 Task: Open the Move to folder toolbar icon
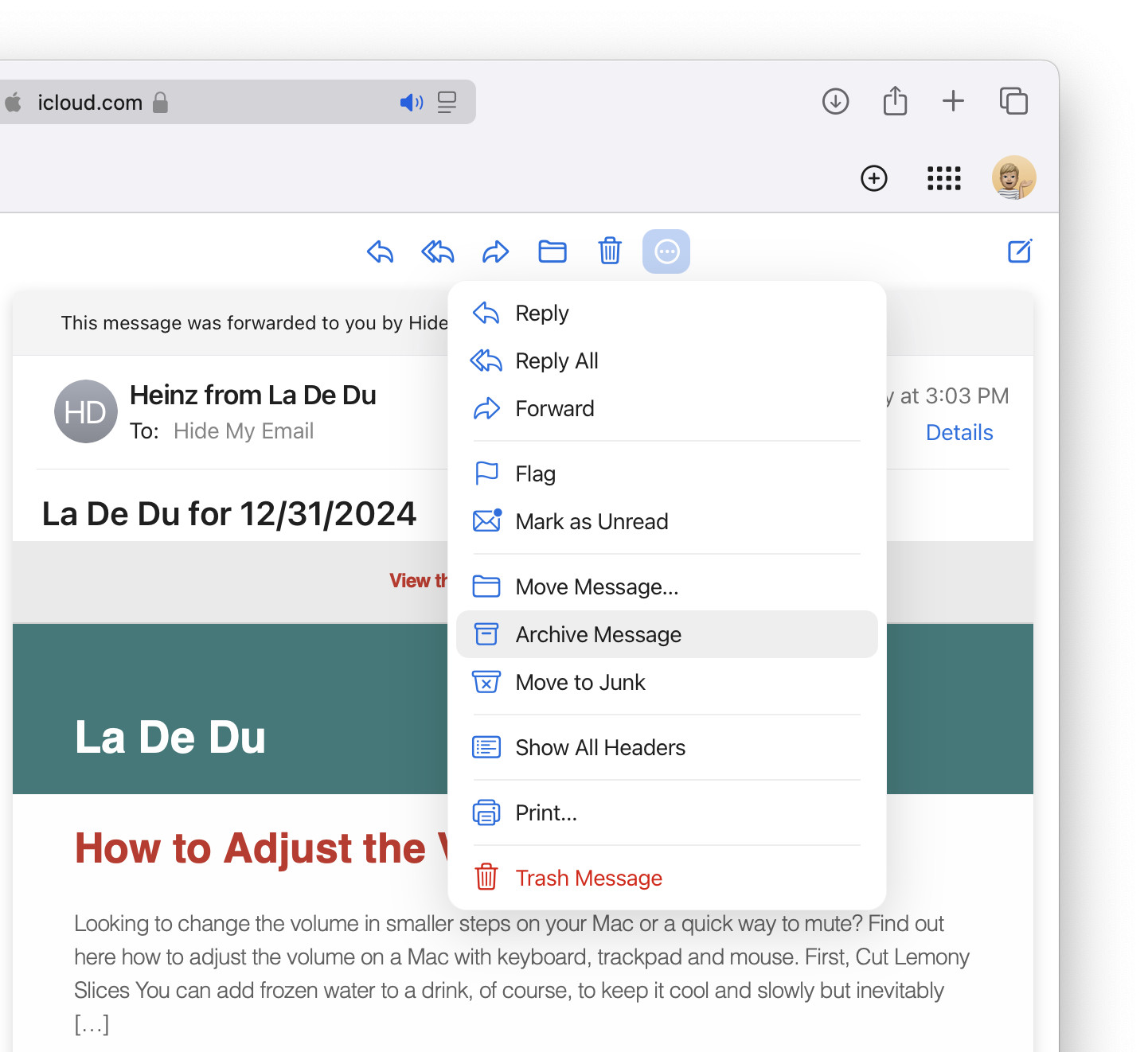[553, 252]
